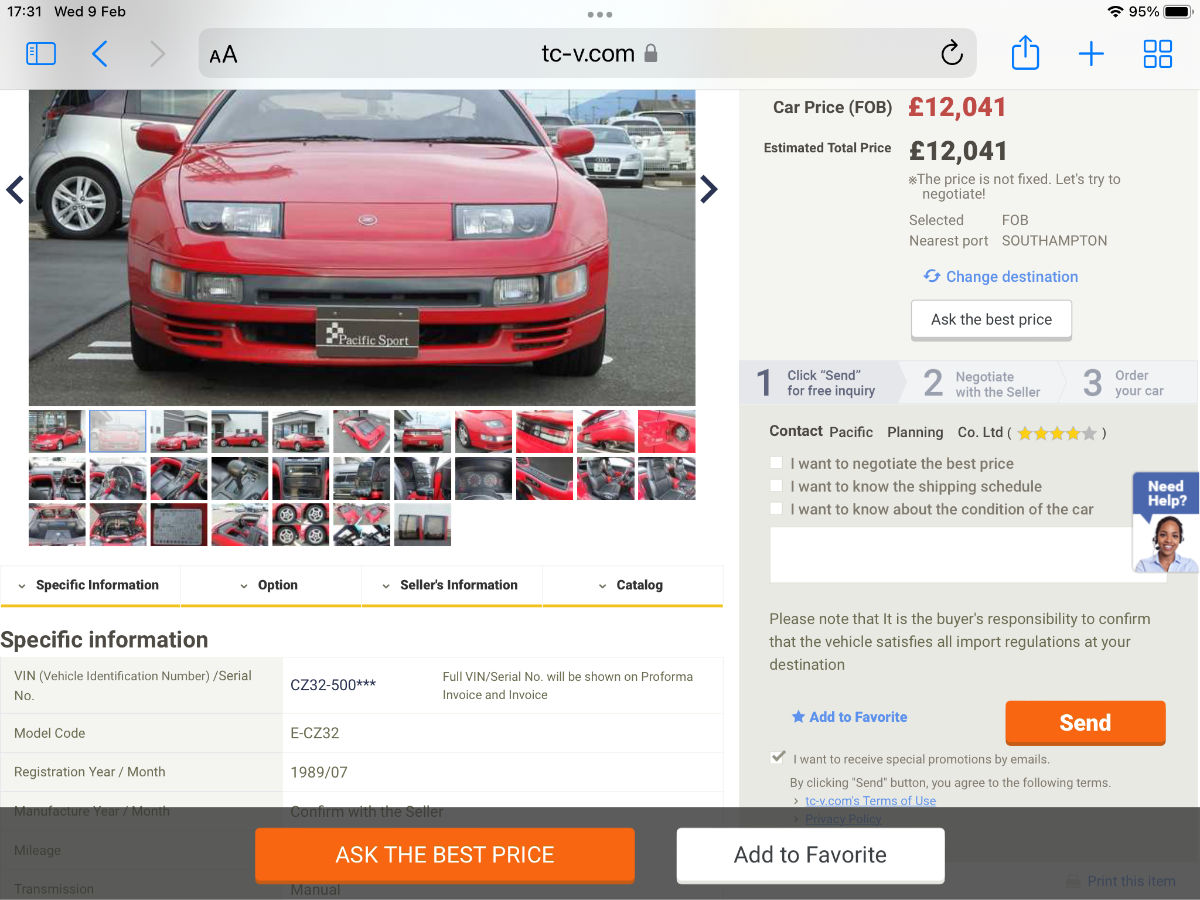Image resolution: width=1200 pixels, height=900 pixels.
Task: Switch to the Specific Information tab
Action: click(90, 585)
